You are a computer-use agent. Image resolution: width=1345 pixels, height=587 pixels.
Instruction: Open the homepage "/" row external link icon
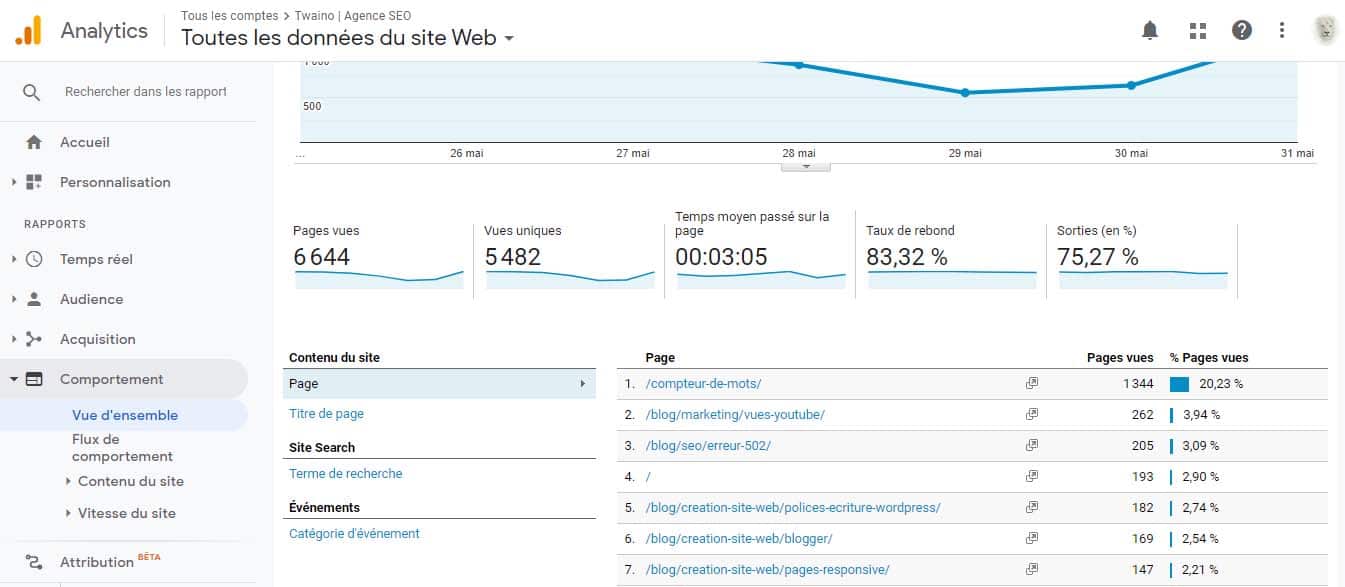click(x=1032, y=476)
